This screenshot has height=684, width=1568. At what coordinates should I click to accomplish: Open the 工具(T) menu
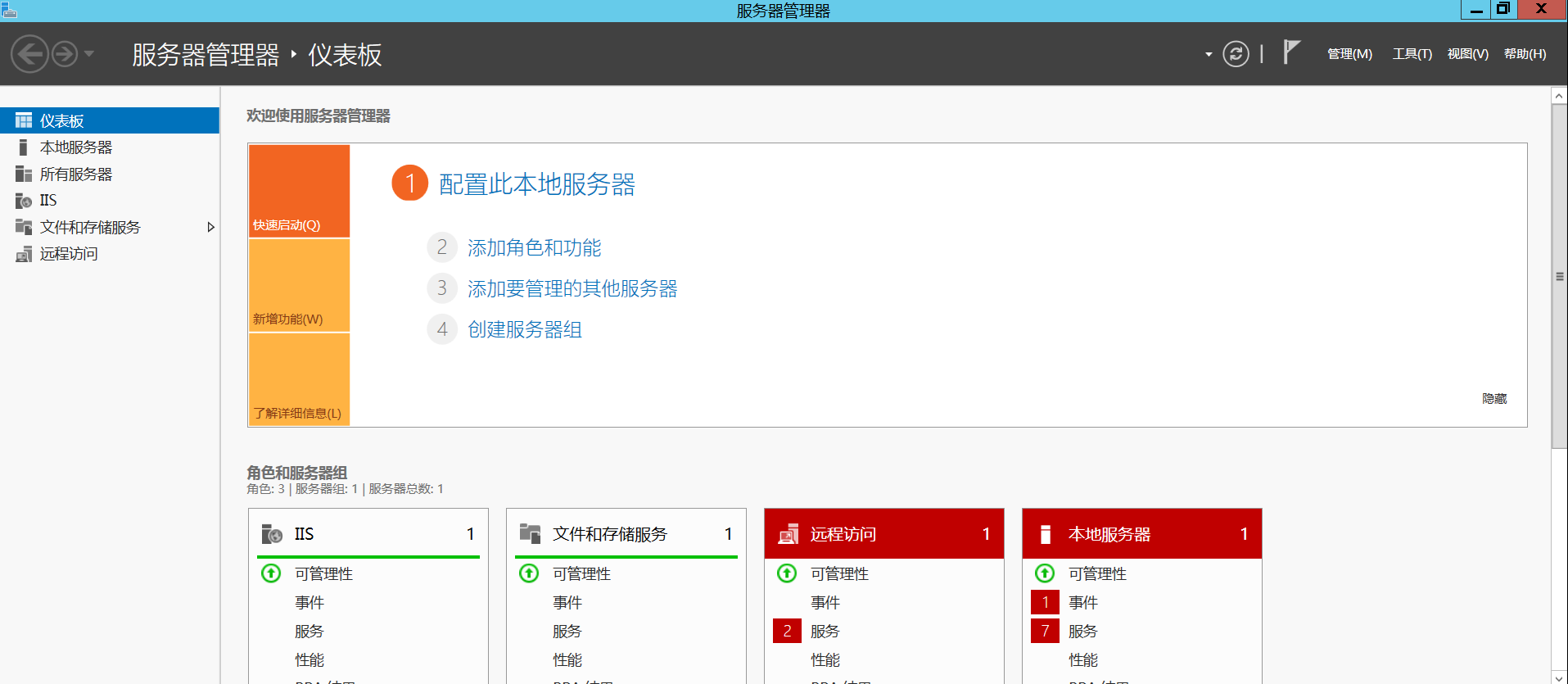click(x=1412, y=54)
